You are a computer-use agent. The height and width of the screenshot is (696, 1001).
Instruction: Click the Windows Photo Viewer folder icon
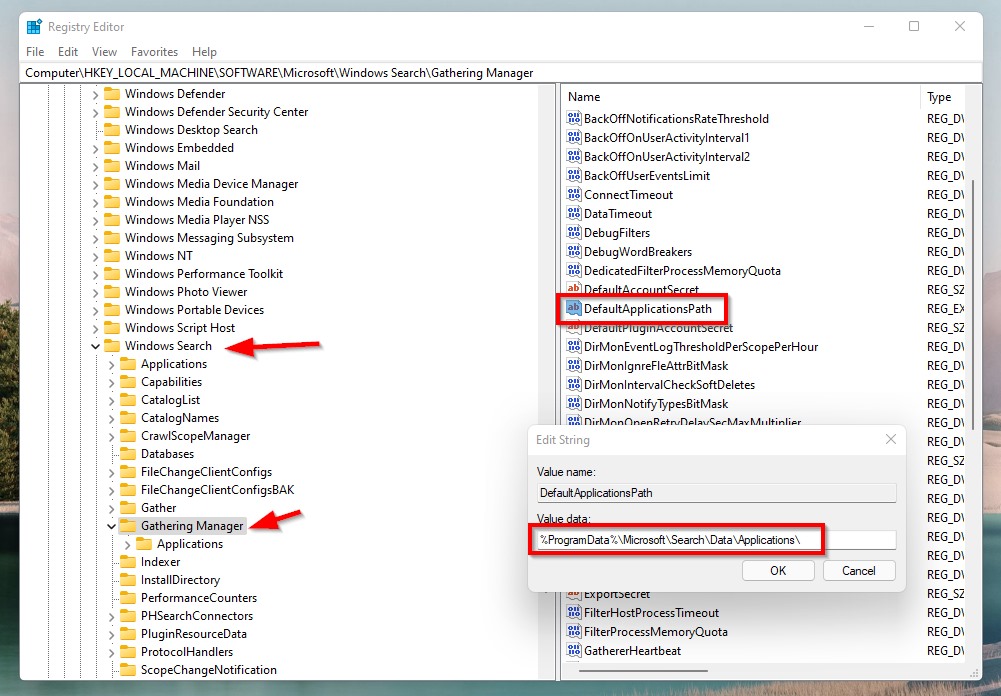click(112, 292)
